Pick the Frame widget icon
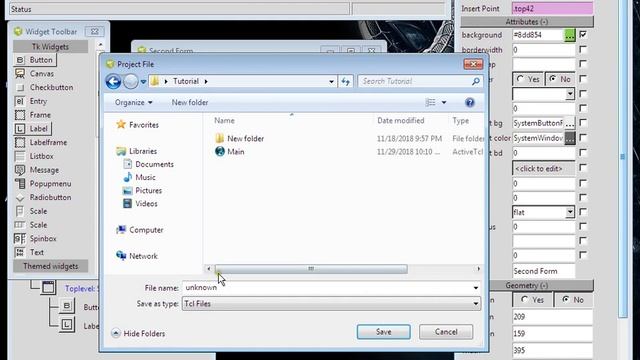 20,115
